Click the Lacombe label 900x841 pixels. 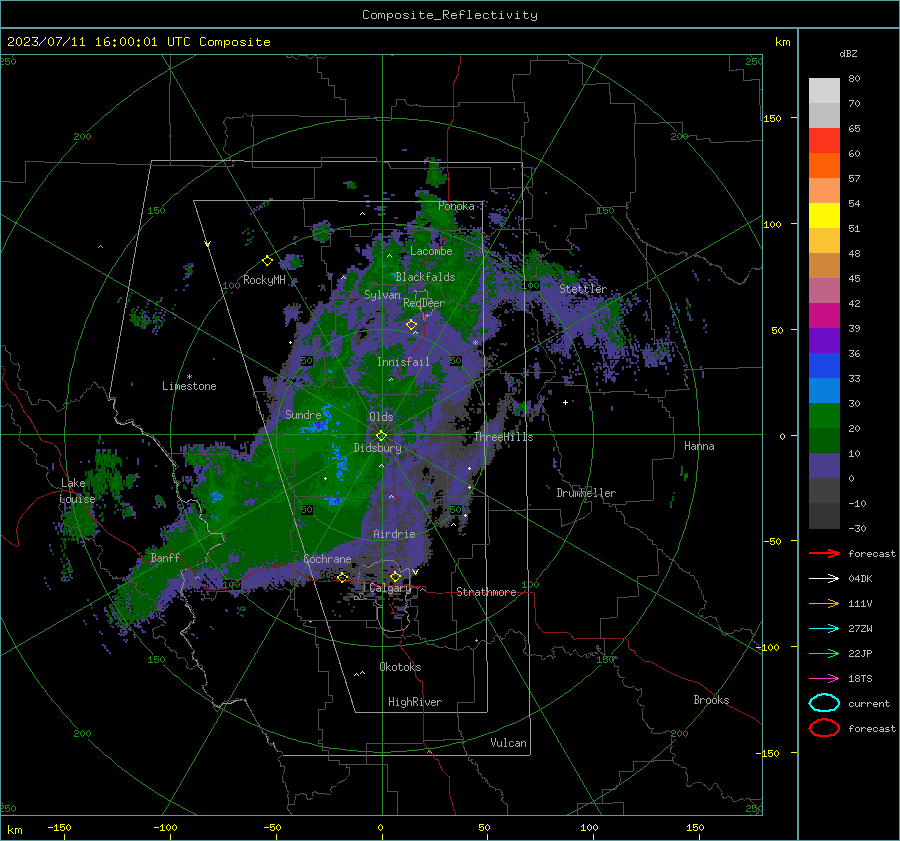431,251
